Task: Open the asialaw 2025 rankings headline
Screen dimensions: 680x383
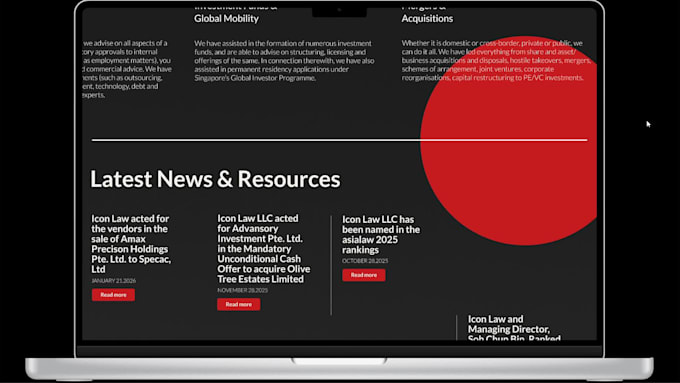Action: [381, 235]
